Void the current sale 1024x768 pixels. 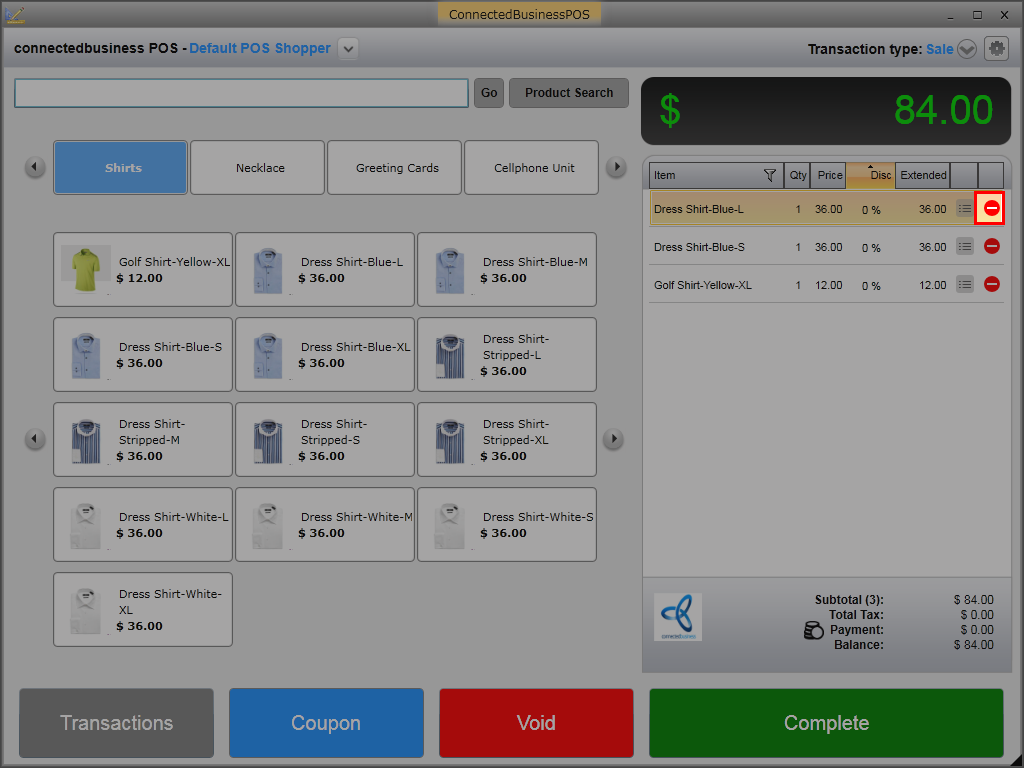(536, 723)
